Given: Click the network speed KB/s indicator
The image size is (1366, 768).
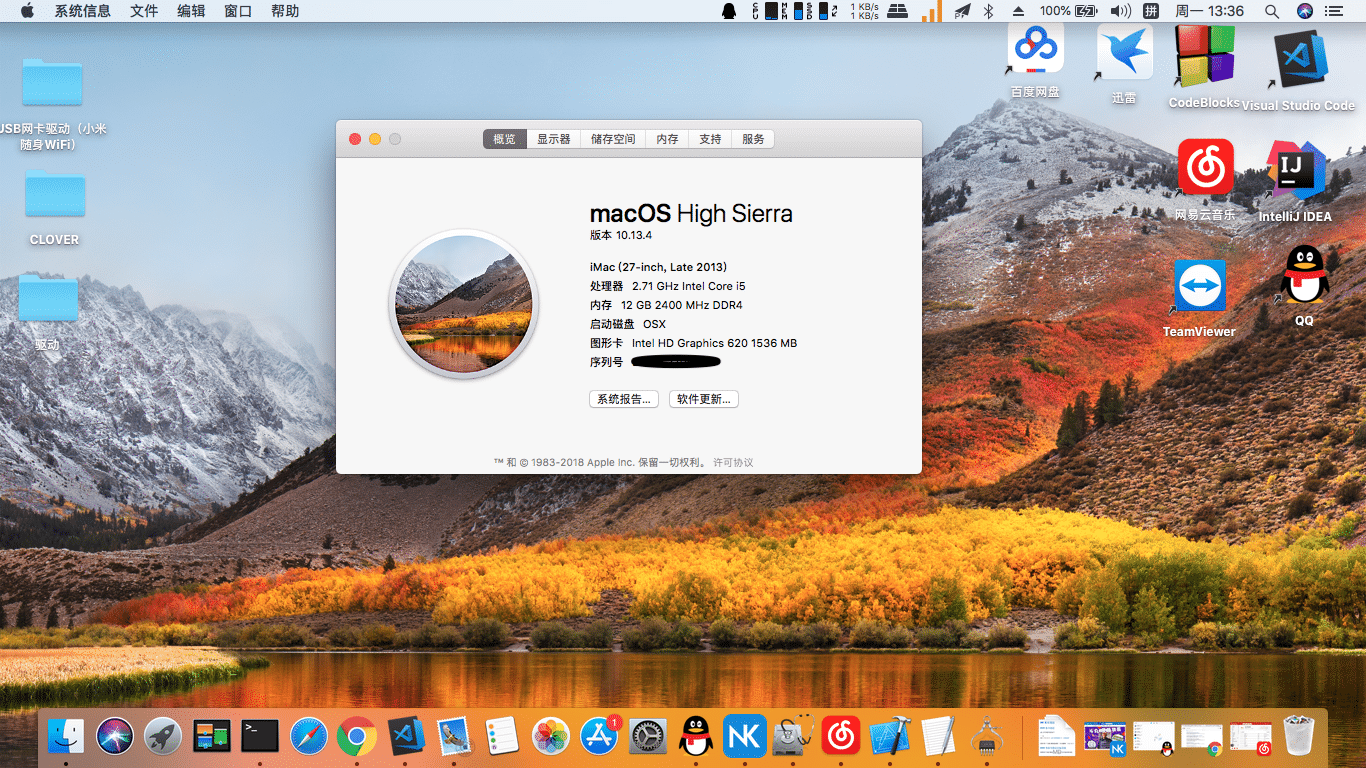Looking at the screenshot, I should [865, 11].
